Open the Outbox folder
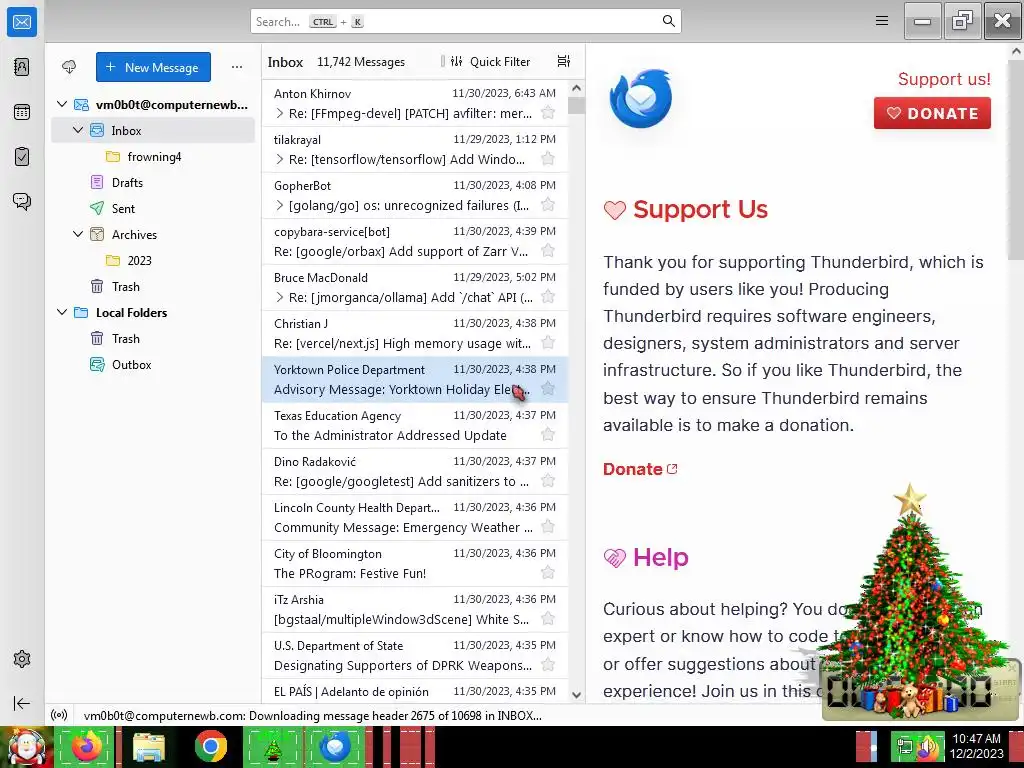Viewport: 1024px width, 768px height. pyautogui.click(x=153, y=364)
